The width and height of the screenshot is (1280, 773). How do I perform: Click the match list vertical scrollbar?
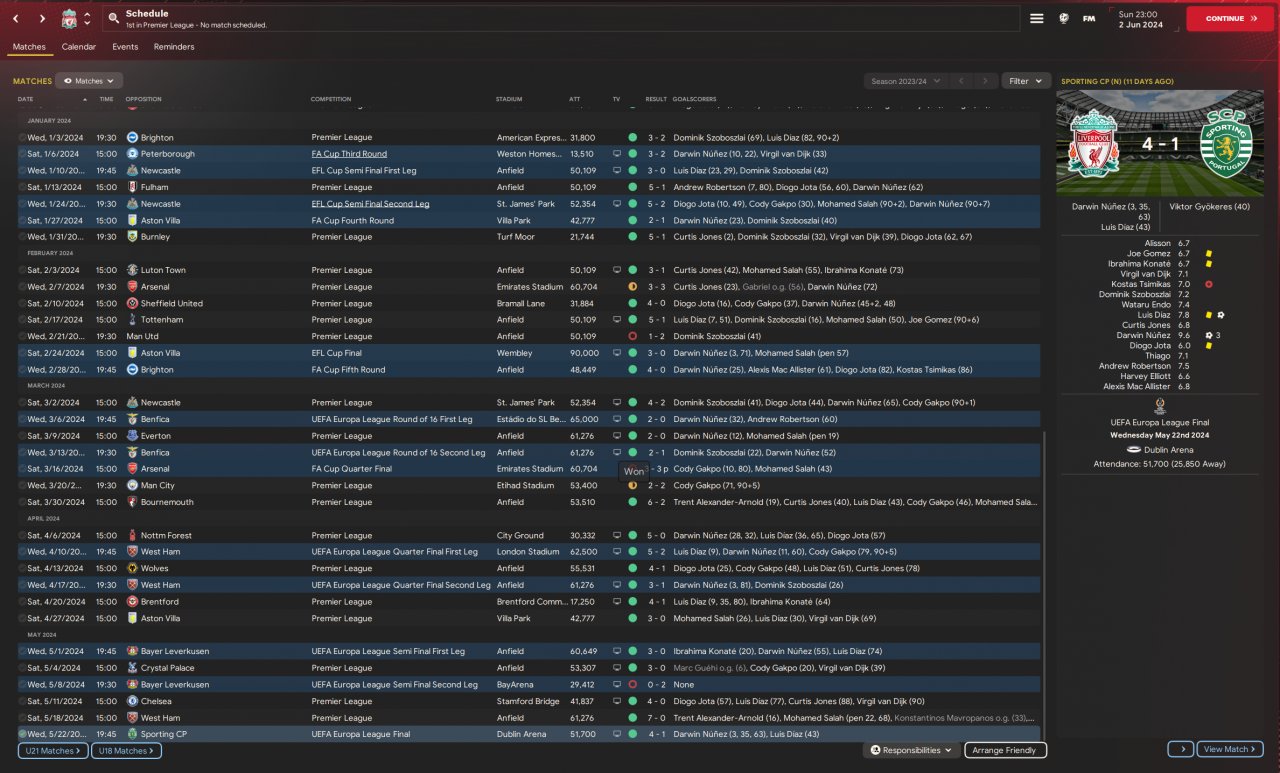[x=1044, y=585]
